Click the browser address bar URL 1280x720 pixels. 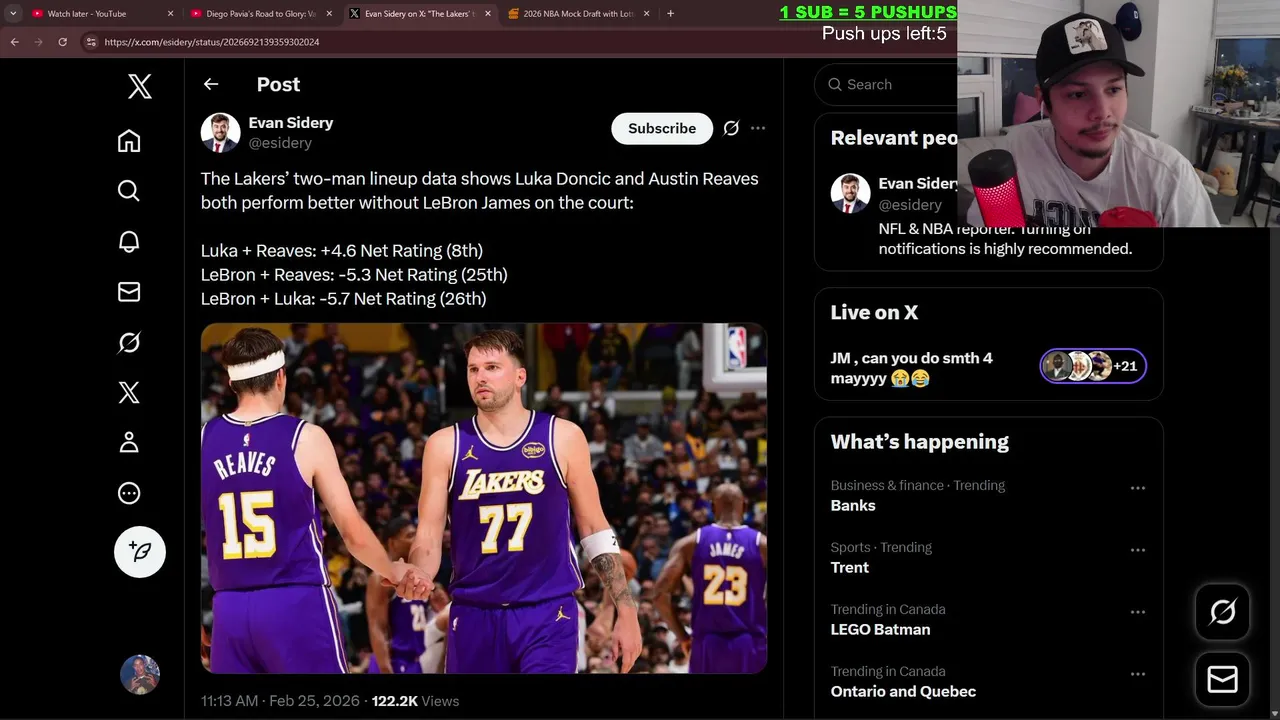[212, 42]
